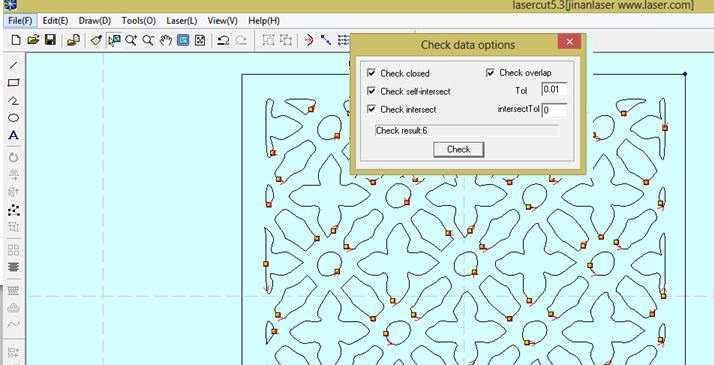The width and height of the screenshot is (714, 365).
Task: Select the Zoom In magnifier
Action: coord(131,41)
